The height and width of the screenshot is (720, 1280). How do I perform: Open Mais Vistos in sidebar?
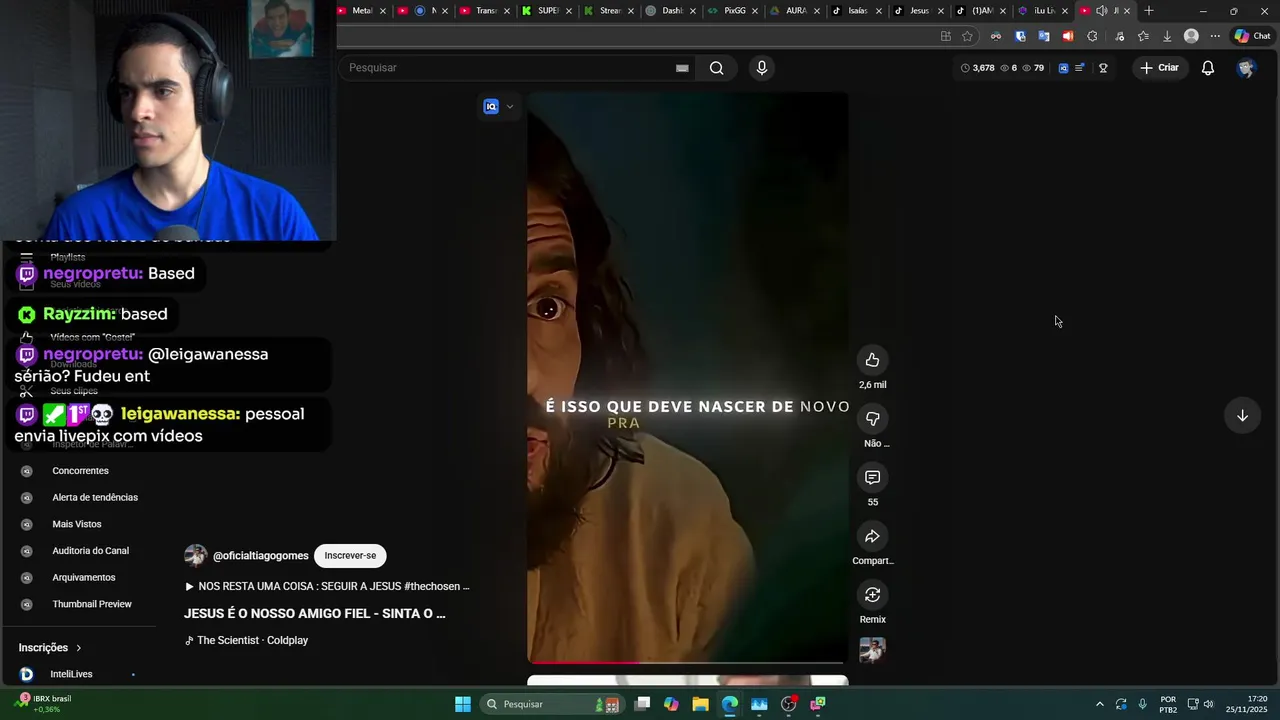pos(77,524)
